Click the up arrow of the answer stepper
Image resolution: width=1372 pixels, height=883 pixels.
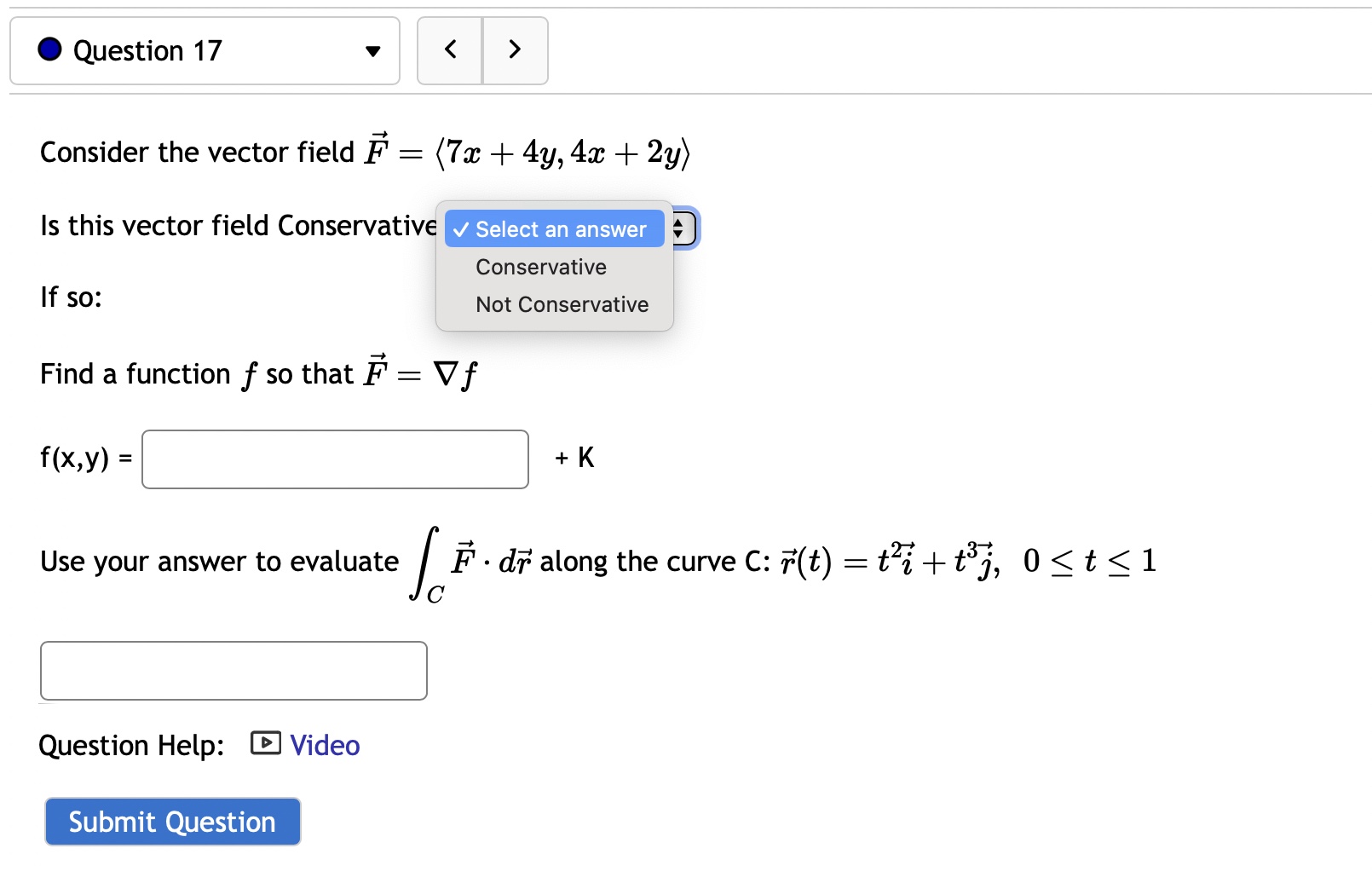(679, 222)
